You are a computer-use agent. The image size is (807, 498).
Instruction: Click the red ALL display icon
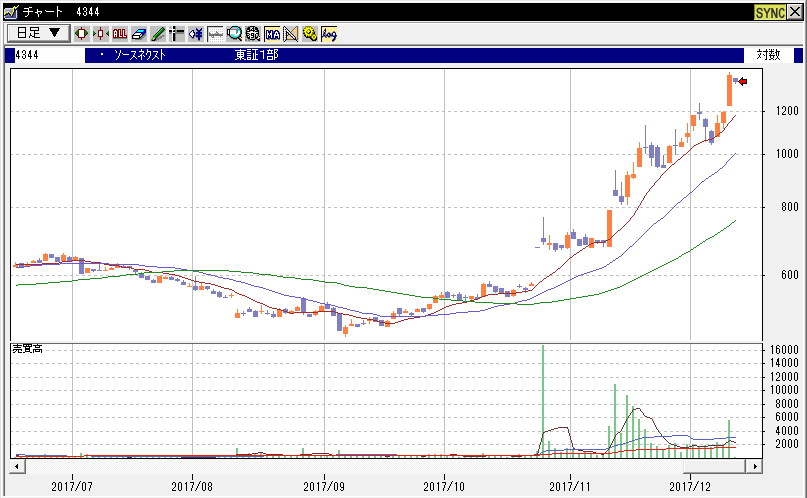tap(120, 33)
